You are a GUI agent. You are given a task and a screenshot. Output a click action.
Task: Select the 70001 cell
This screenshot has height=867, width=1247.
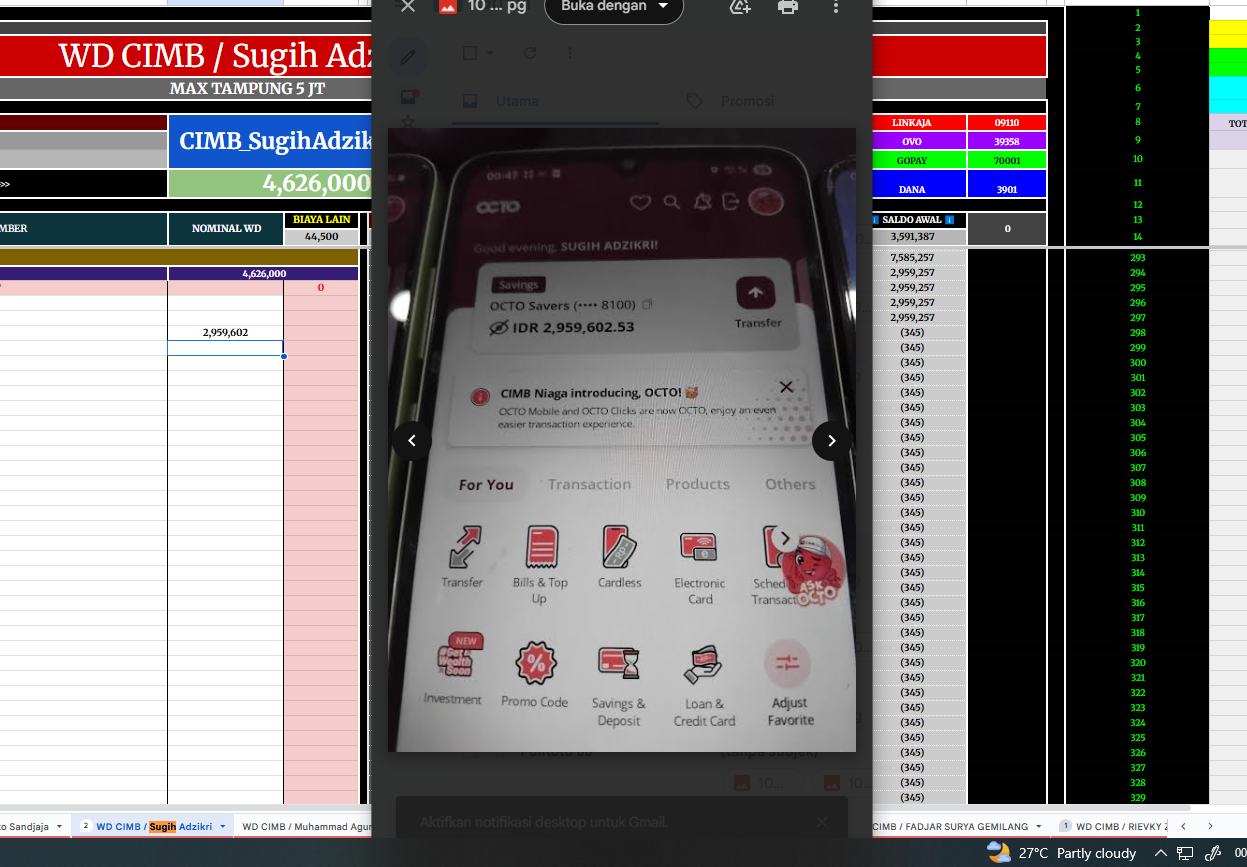[1007, 160]
